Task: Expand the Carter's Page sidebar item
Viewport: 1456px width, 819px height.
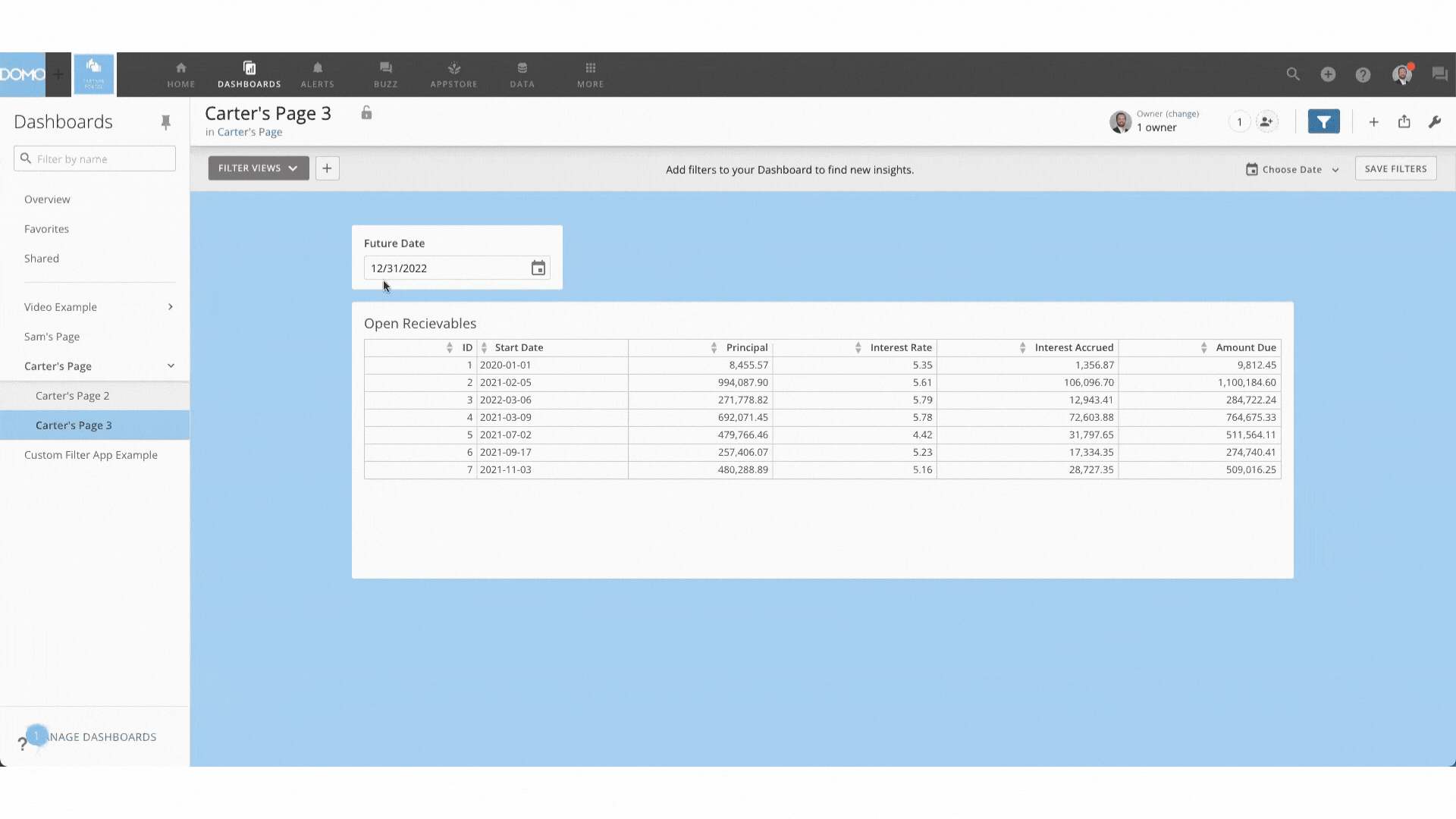Action: point(170,365)
